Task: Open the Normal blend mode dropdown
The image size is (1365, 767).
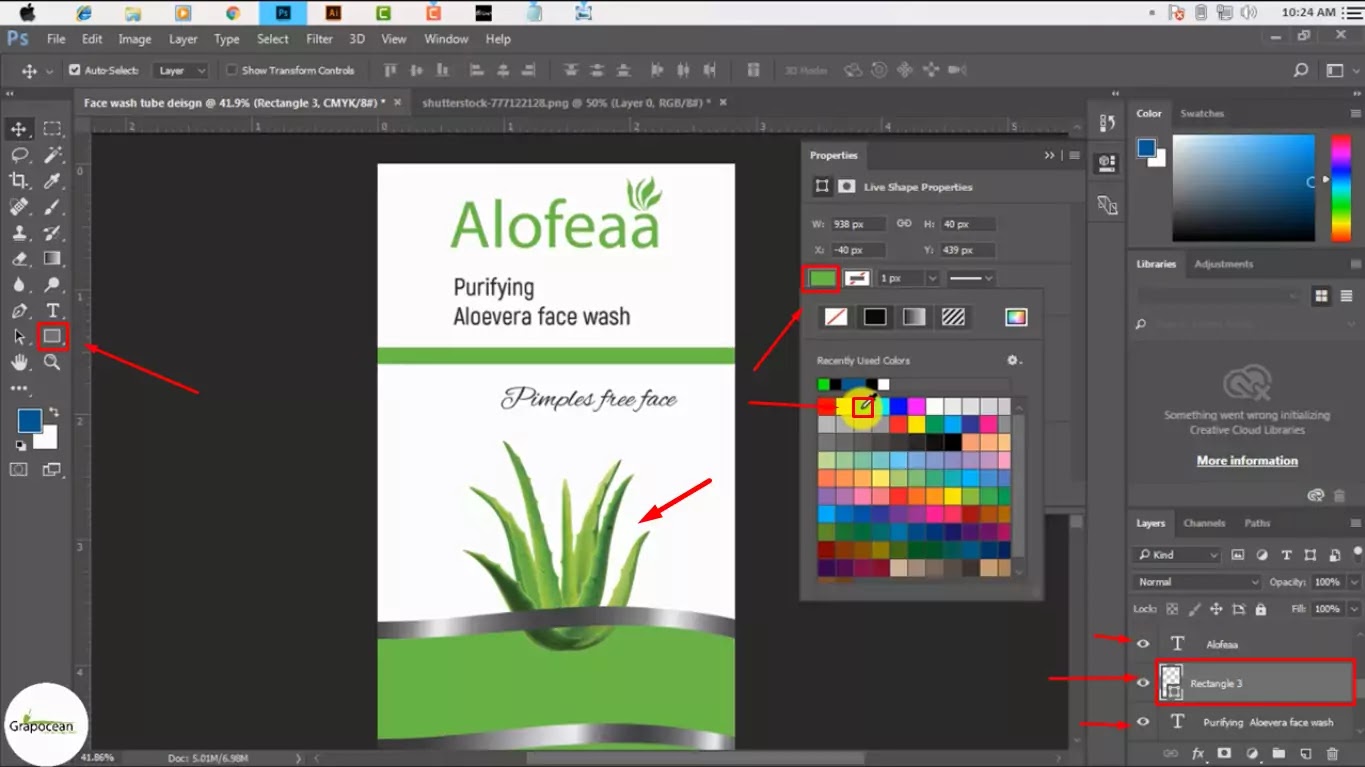Action: (x=1196, y=581)
